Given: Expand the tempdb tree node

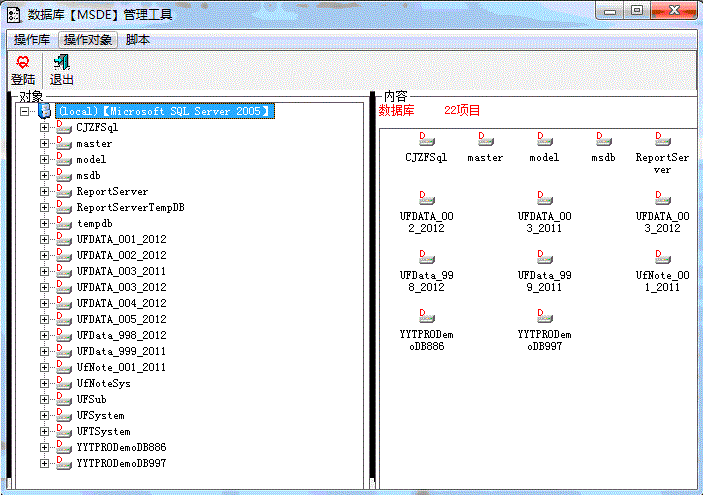Looking at the screenshot, I should (x=44, y=223).
